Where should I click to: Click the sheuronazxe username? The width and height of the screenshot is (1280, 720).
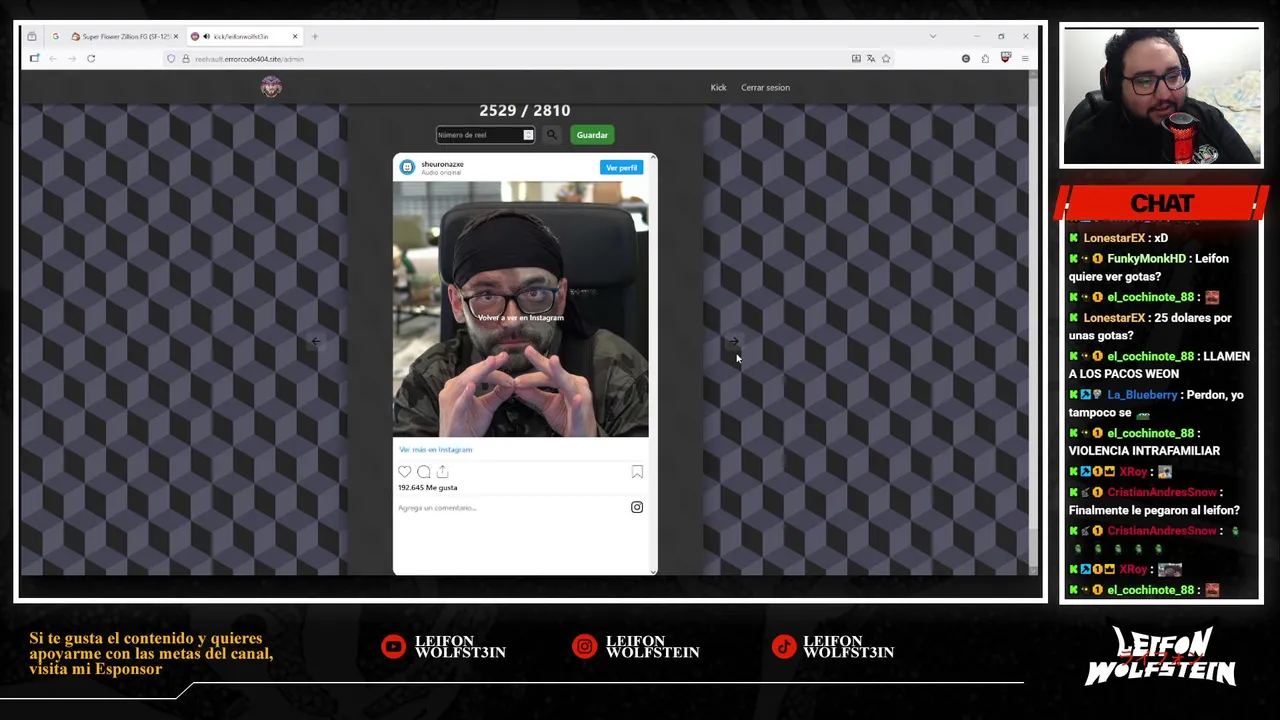coord(442,164)
